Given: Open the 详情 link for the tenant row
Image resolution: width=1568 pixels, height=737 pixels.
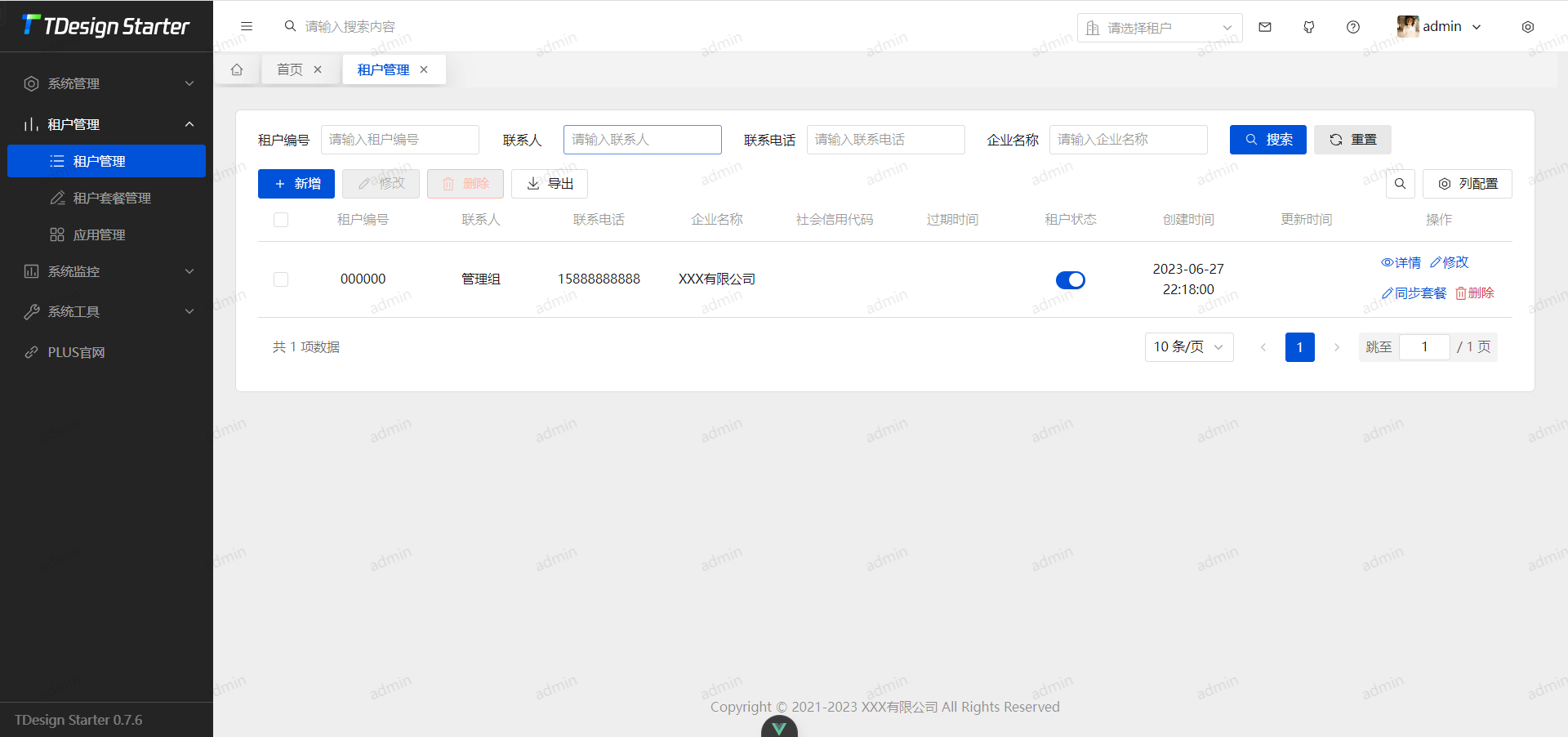Looking at the screenshot, I should 1401,262.
